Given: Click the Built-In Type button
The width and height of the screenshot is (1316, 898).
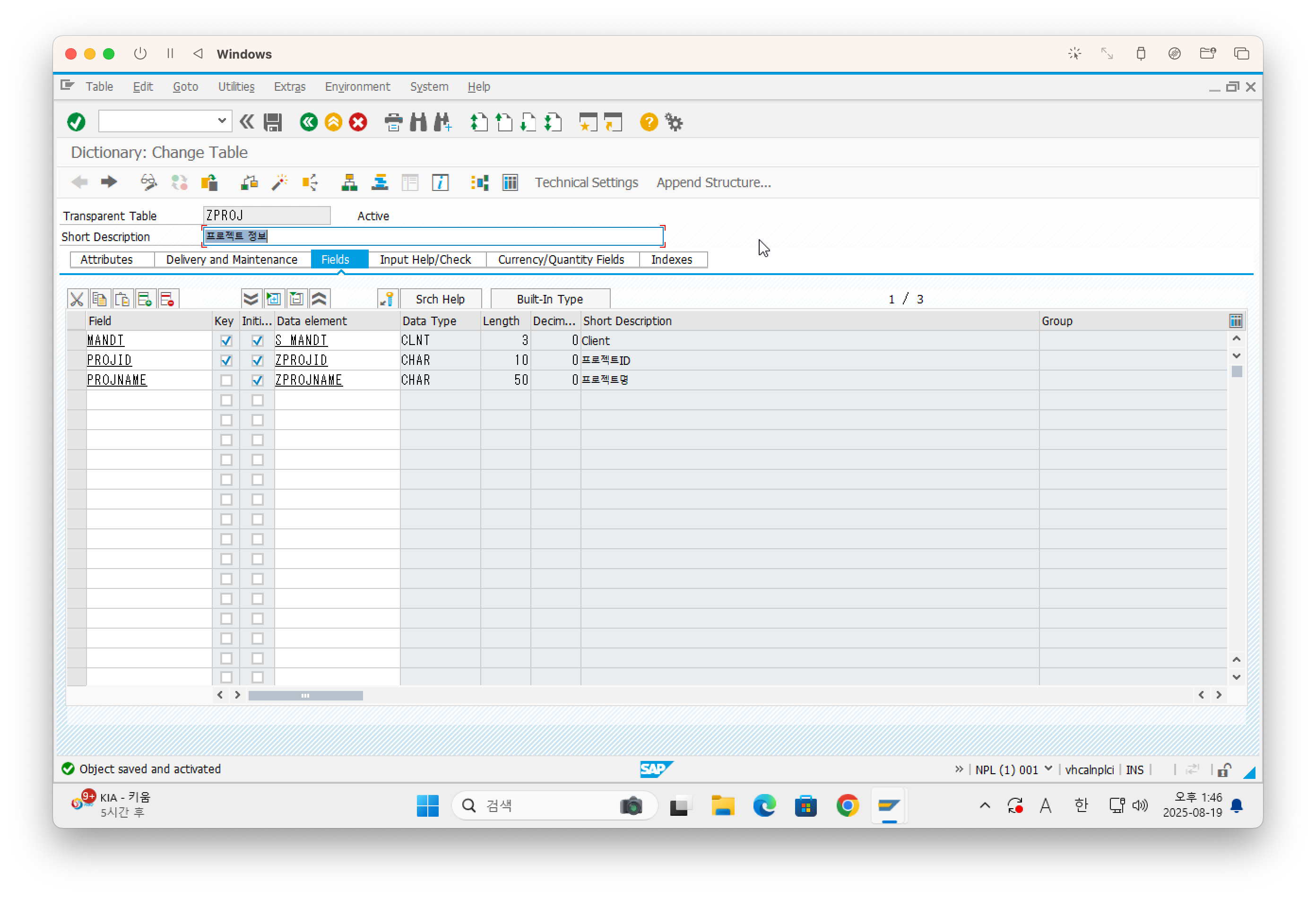Looking at the screenshot, I should click(x=550, y=299).
